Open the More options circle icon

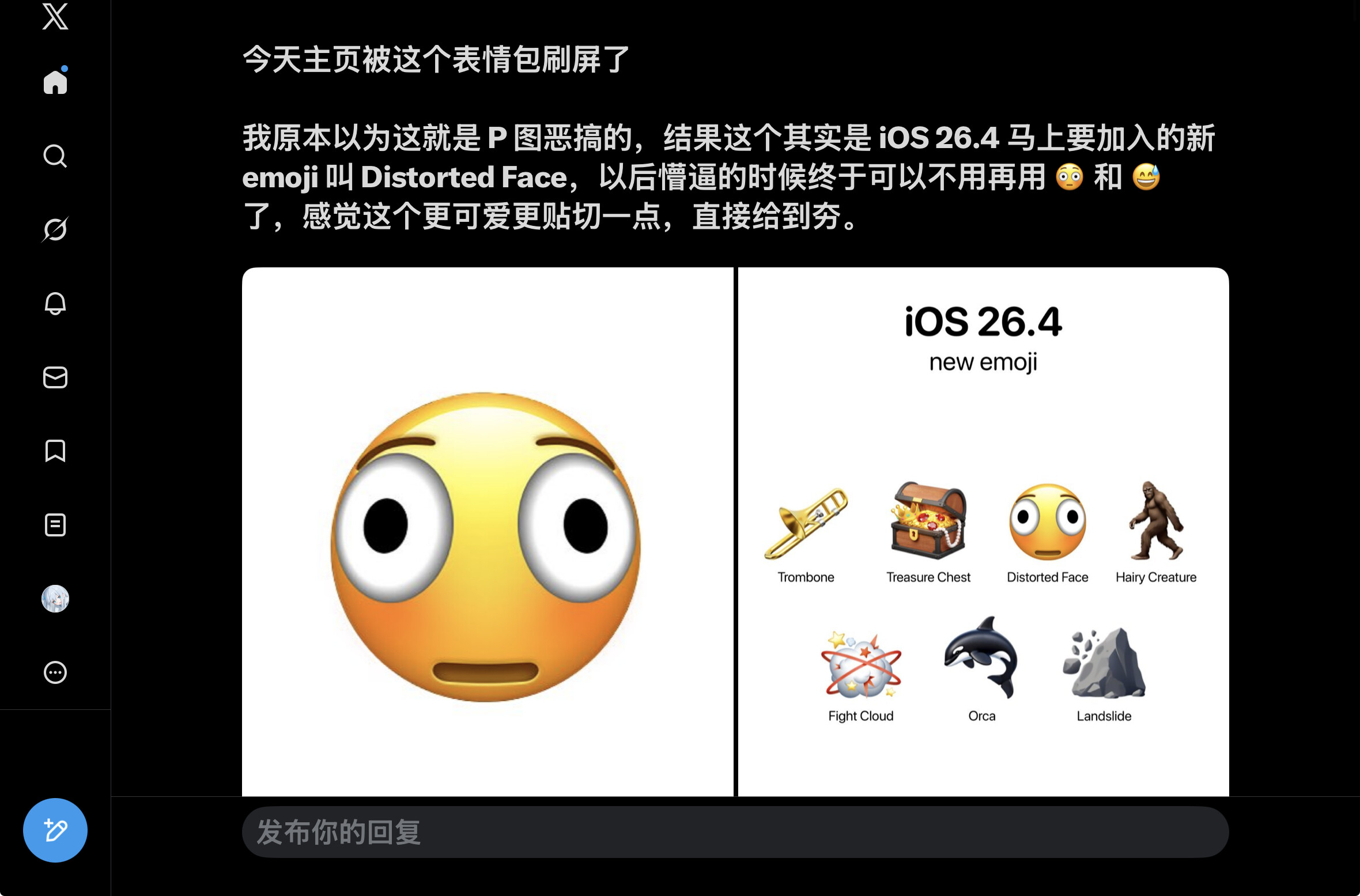click(55, 672)
